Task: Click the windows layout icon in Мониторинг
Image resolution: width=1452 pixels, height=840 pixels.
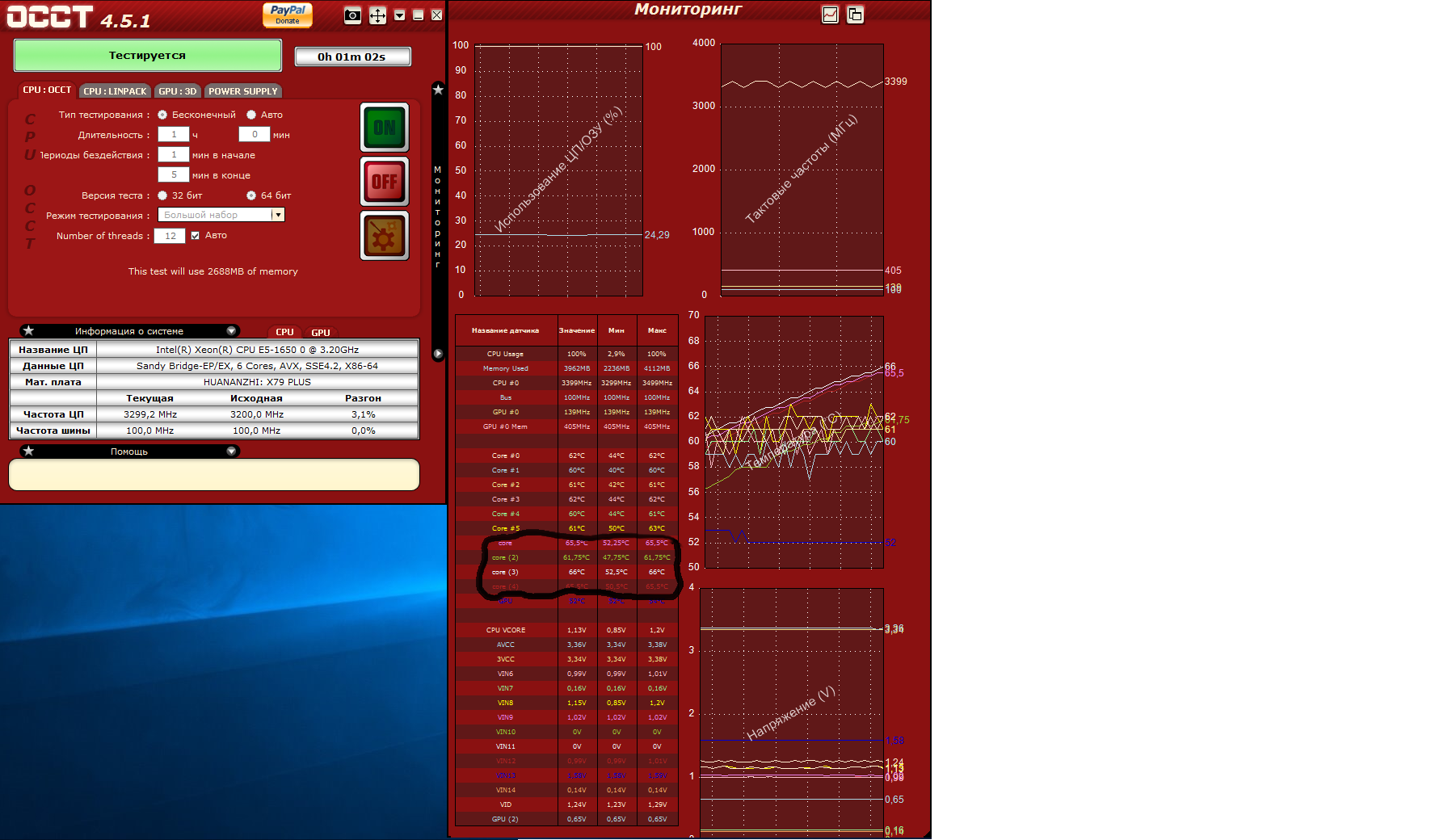Action: tap(855, 15)
